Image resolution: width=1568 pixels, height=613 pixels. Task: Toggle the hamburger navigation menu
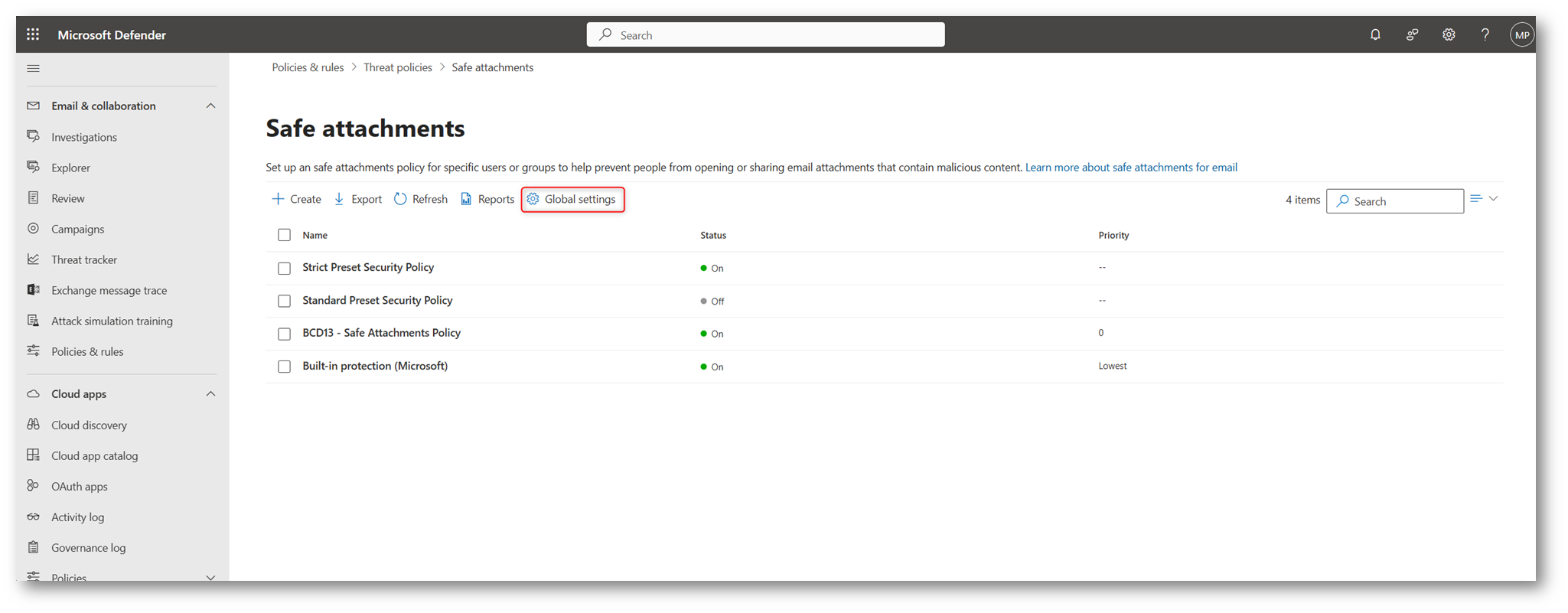click(33, 68)
